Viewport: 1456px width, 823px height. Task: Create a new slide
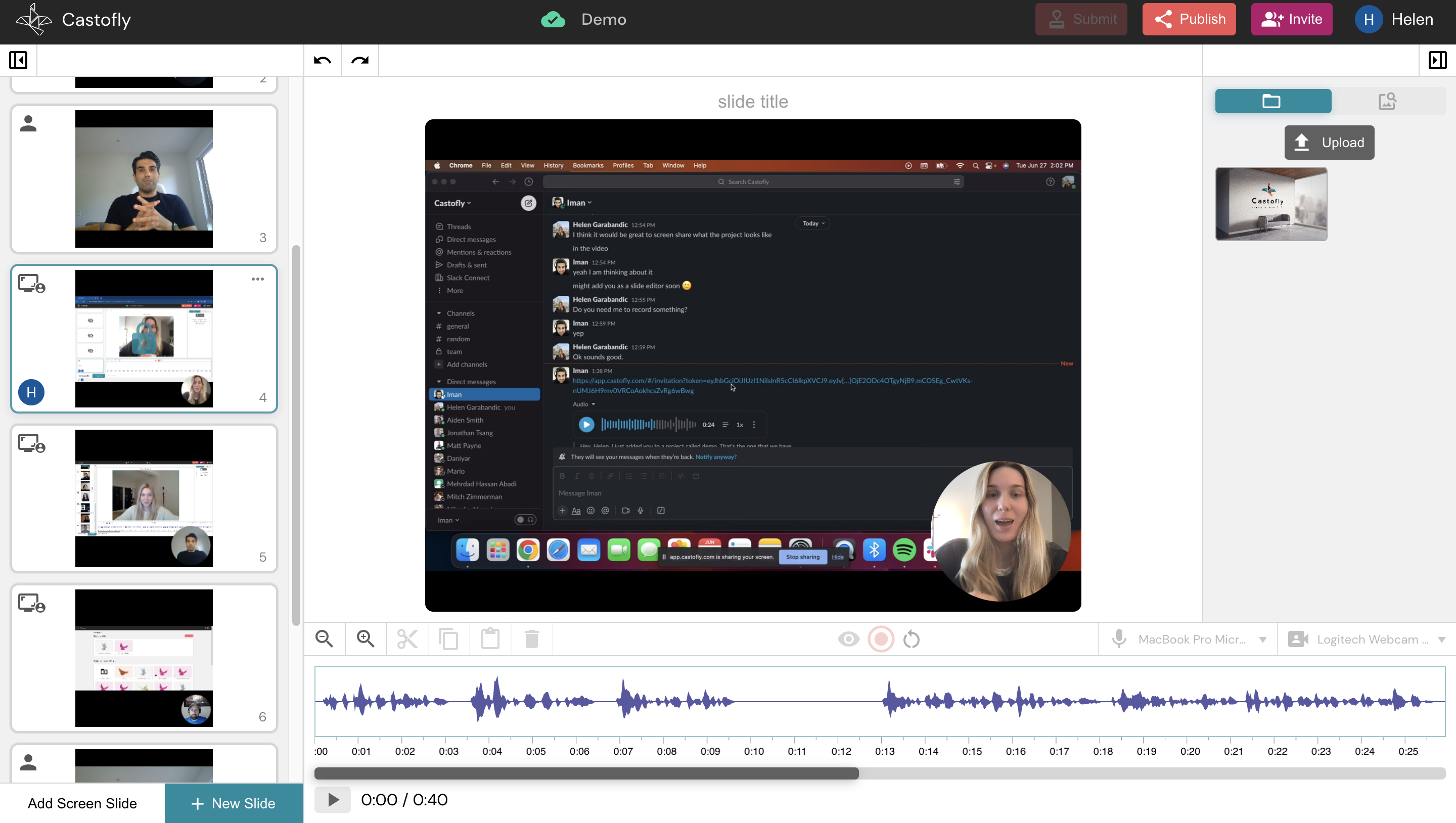click(x=234, y=803)
